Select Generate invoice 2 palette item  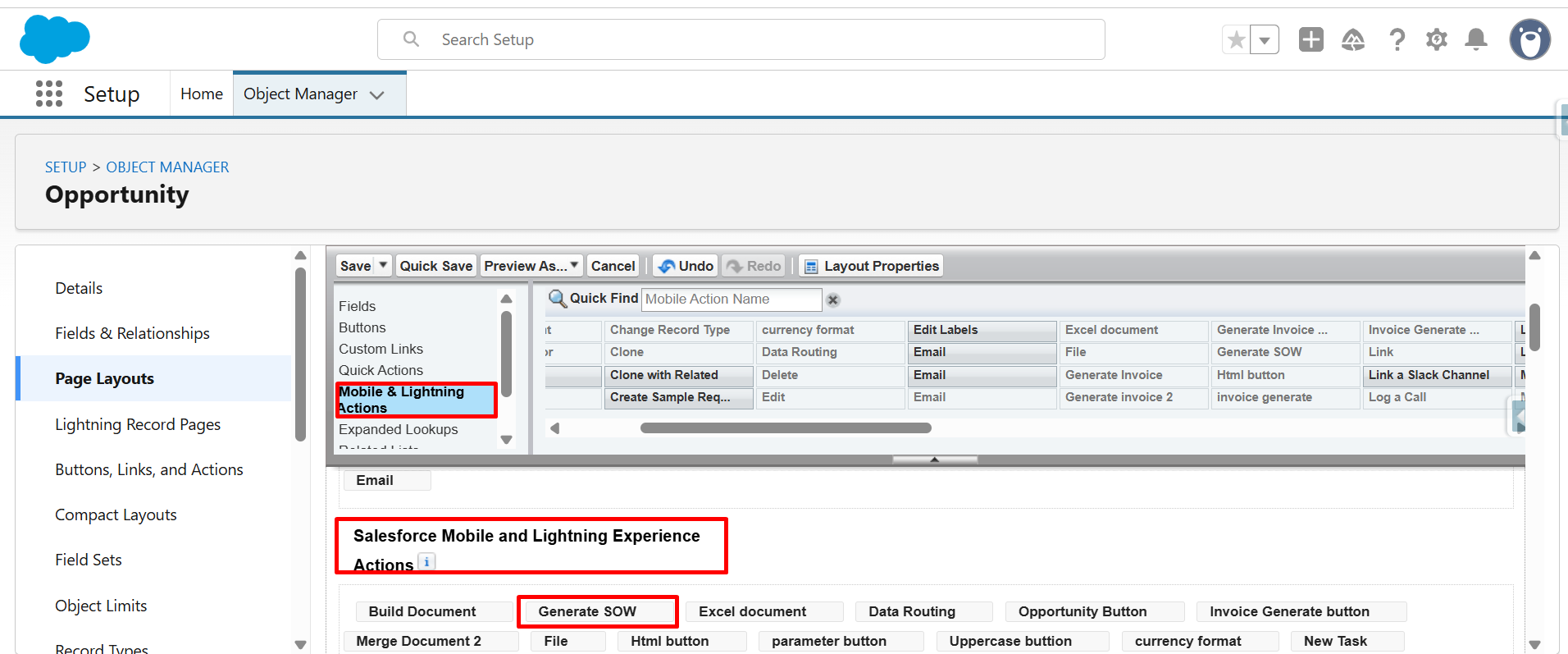[x=1134, y=397]
